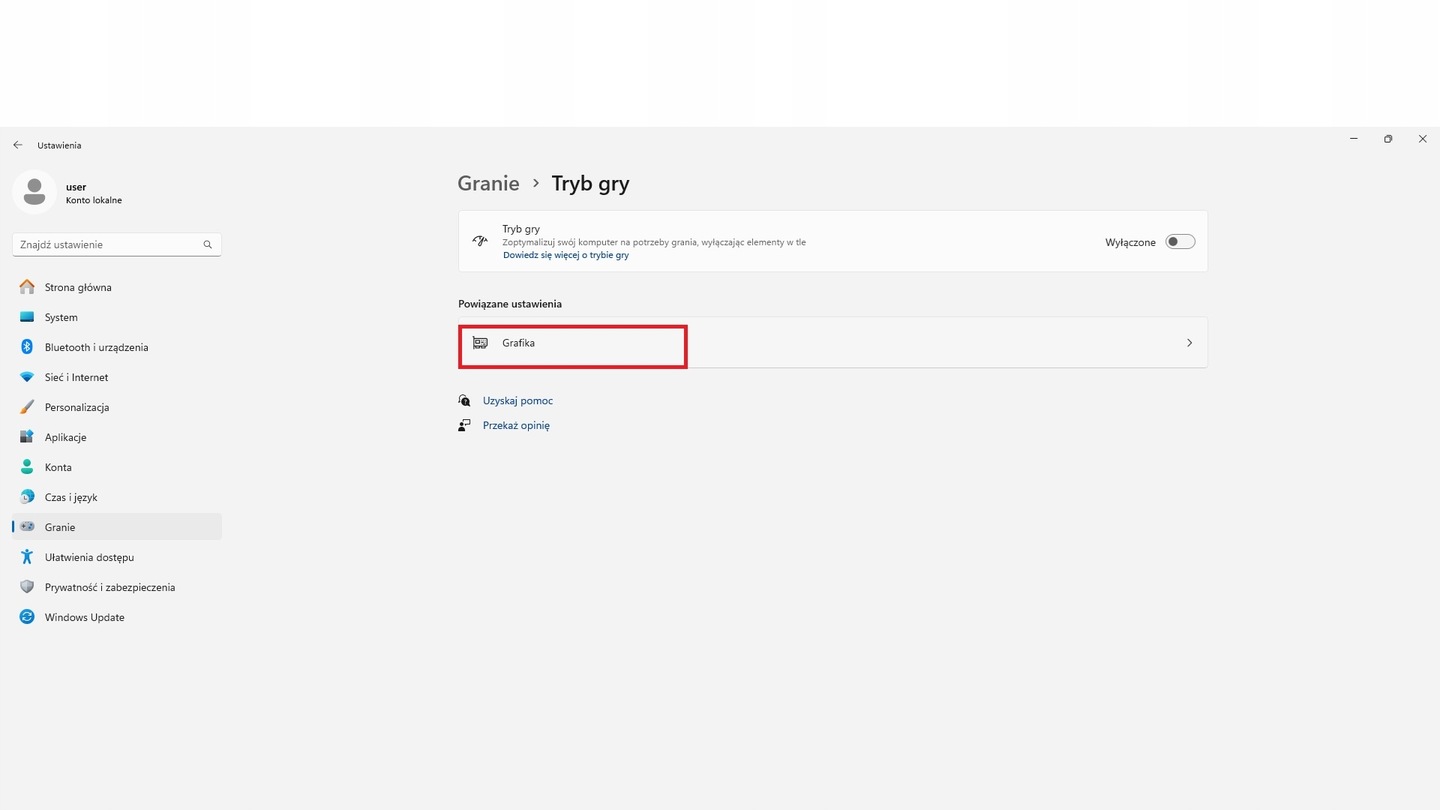Click the Grafika graphics card icon
The image size is (1440, 810).
click(x=480, y=343)
